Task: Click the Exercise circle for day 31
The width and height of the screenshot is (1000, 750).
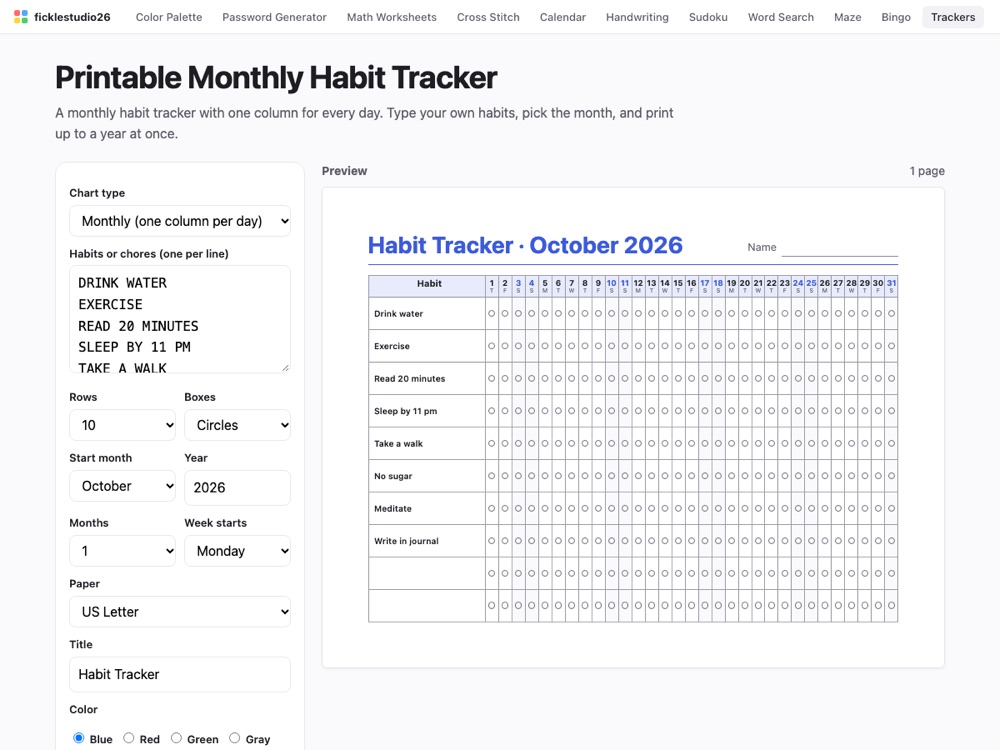Action: click(x=892, y=346)
